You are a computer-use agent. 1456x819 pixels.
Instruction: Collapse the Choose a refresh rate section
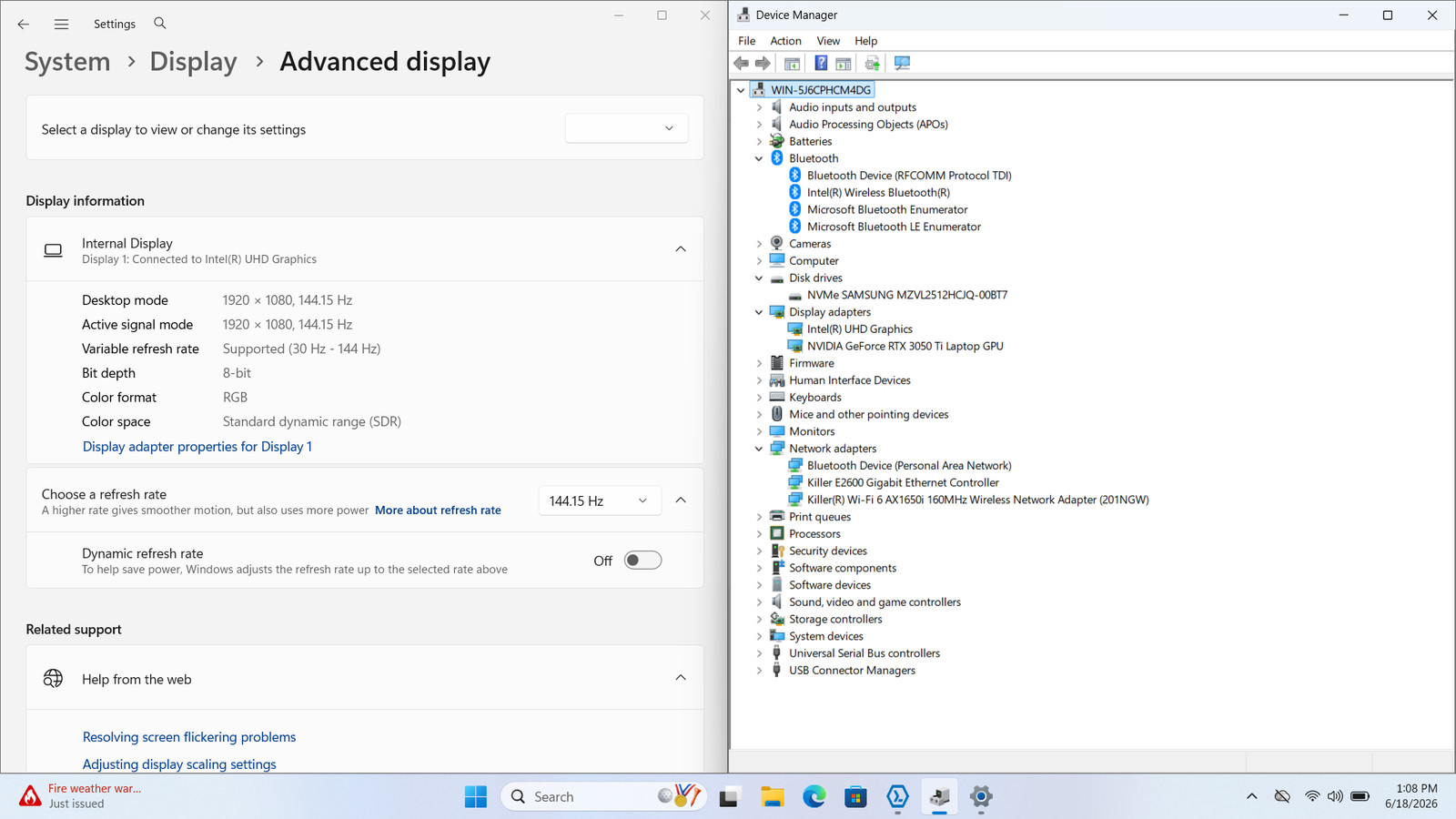681,500
